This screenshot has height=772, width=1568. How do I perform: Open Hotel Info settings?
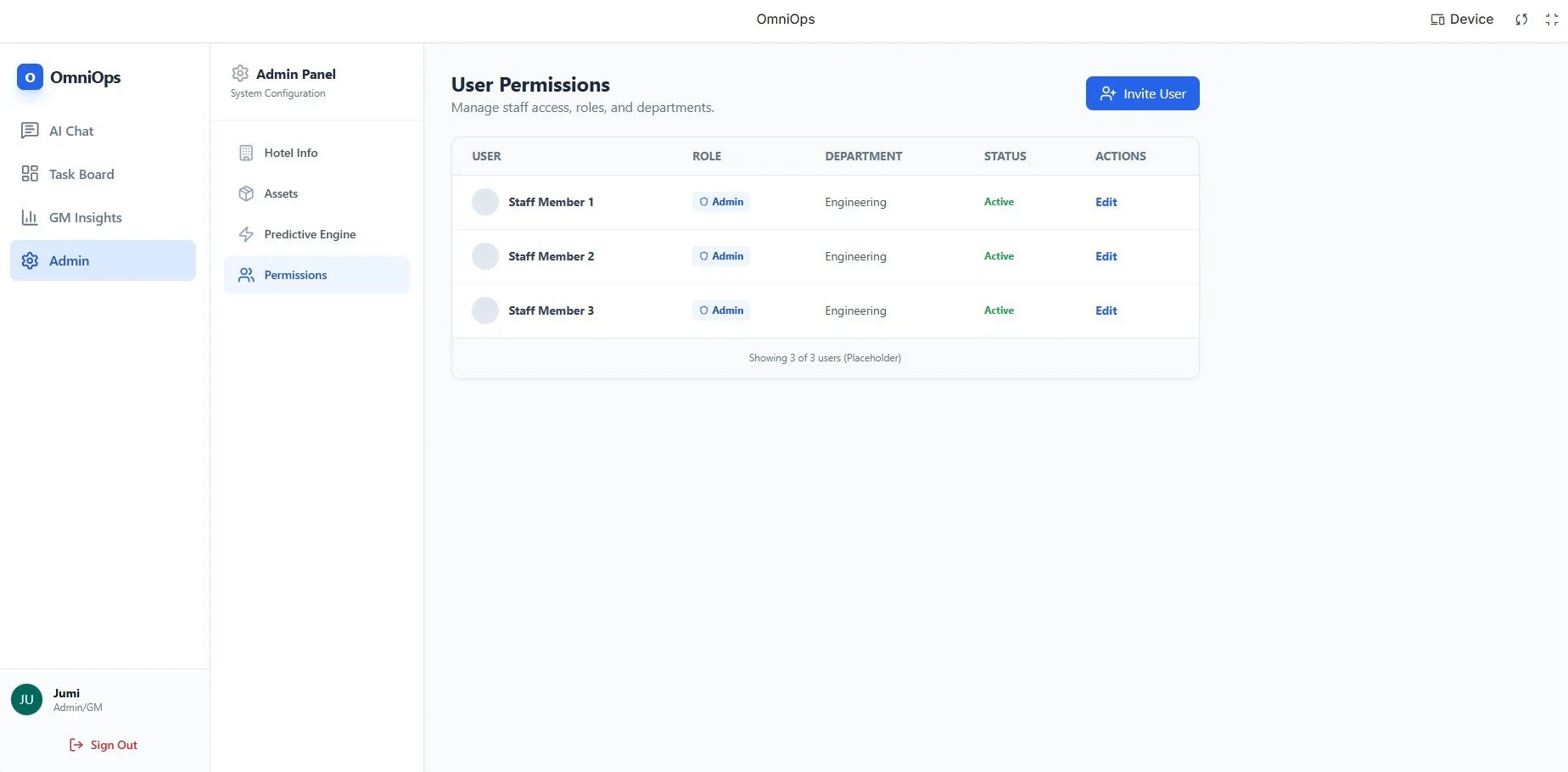tap(316, 153)
